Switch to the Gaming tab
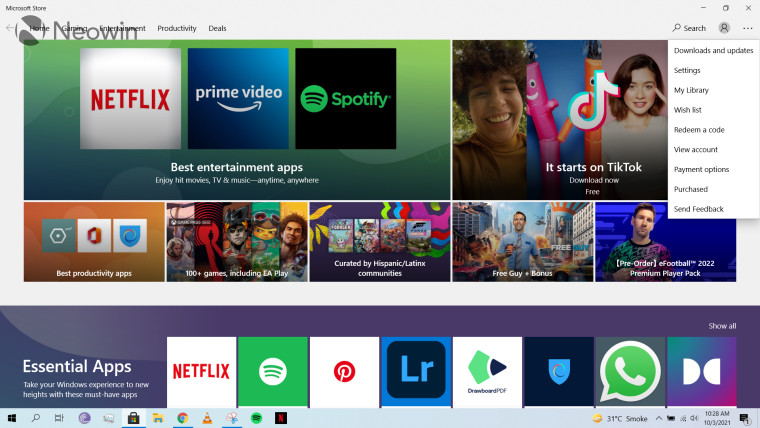760x428 pixels. coord(74,29)
